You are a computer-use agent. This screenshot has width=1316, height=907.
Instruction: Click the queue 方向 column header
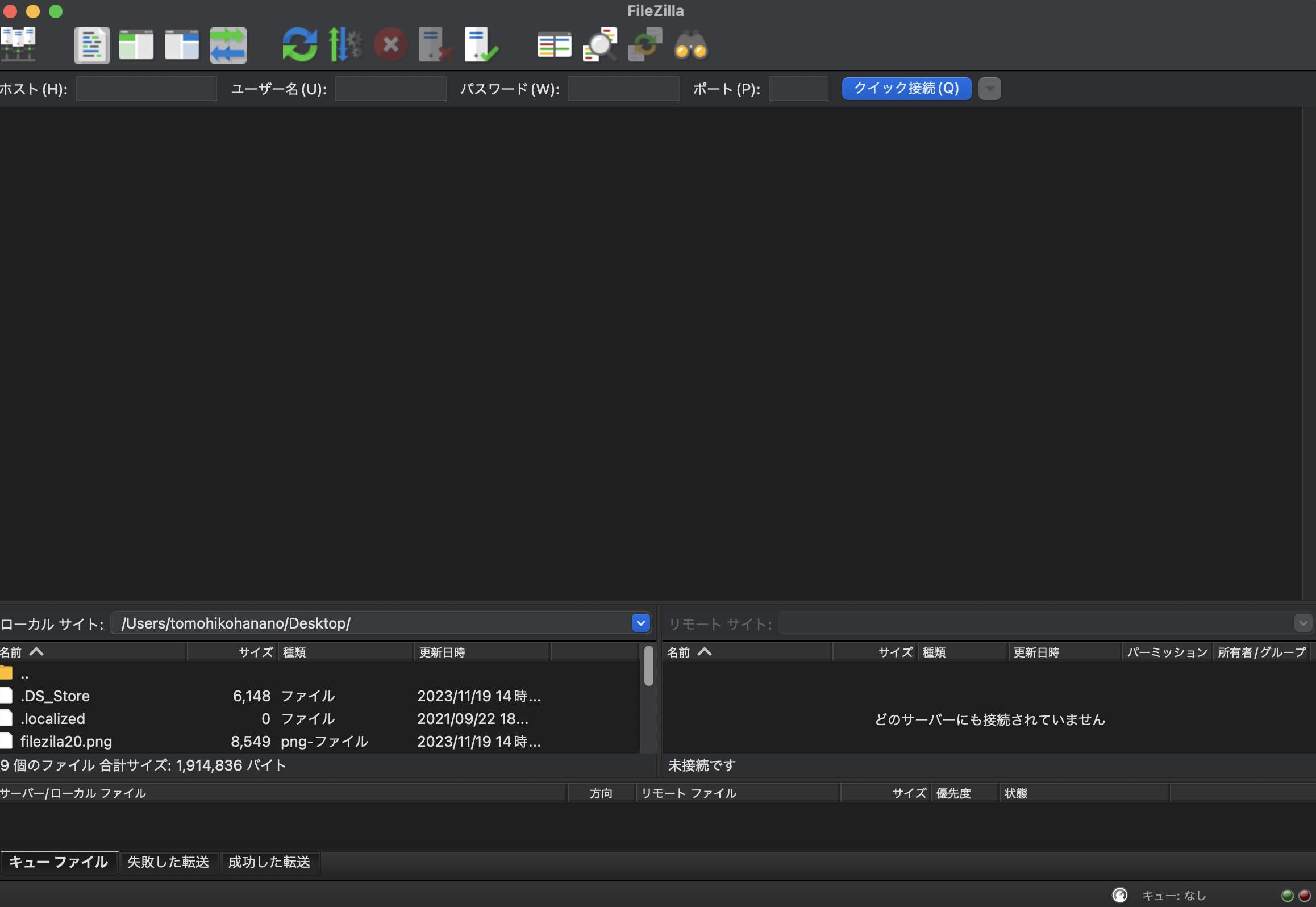point(602,793)
